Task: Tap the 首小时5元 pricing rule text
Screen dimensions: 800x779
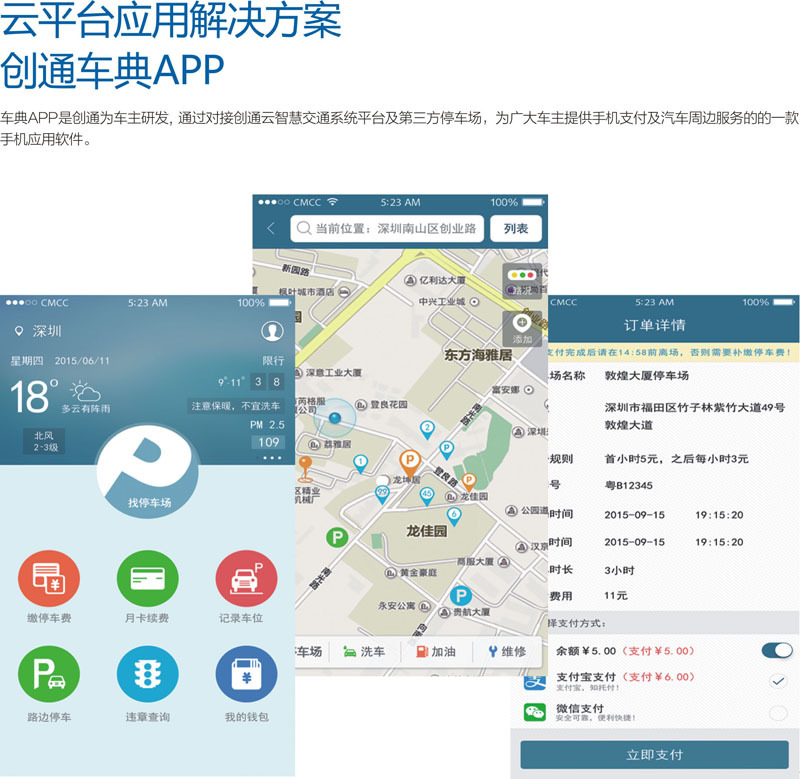Action: point(677,459)
